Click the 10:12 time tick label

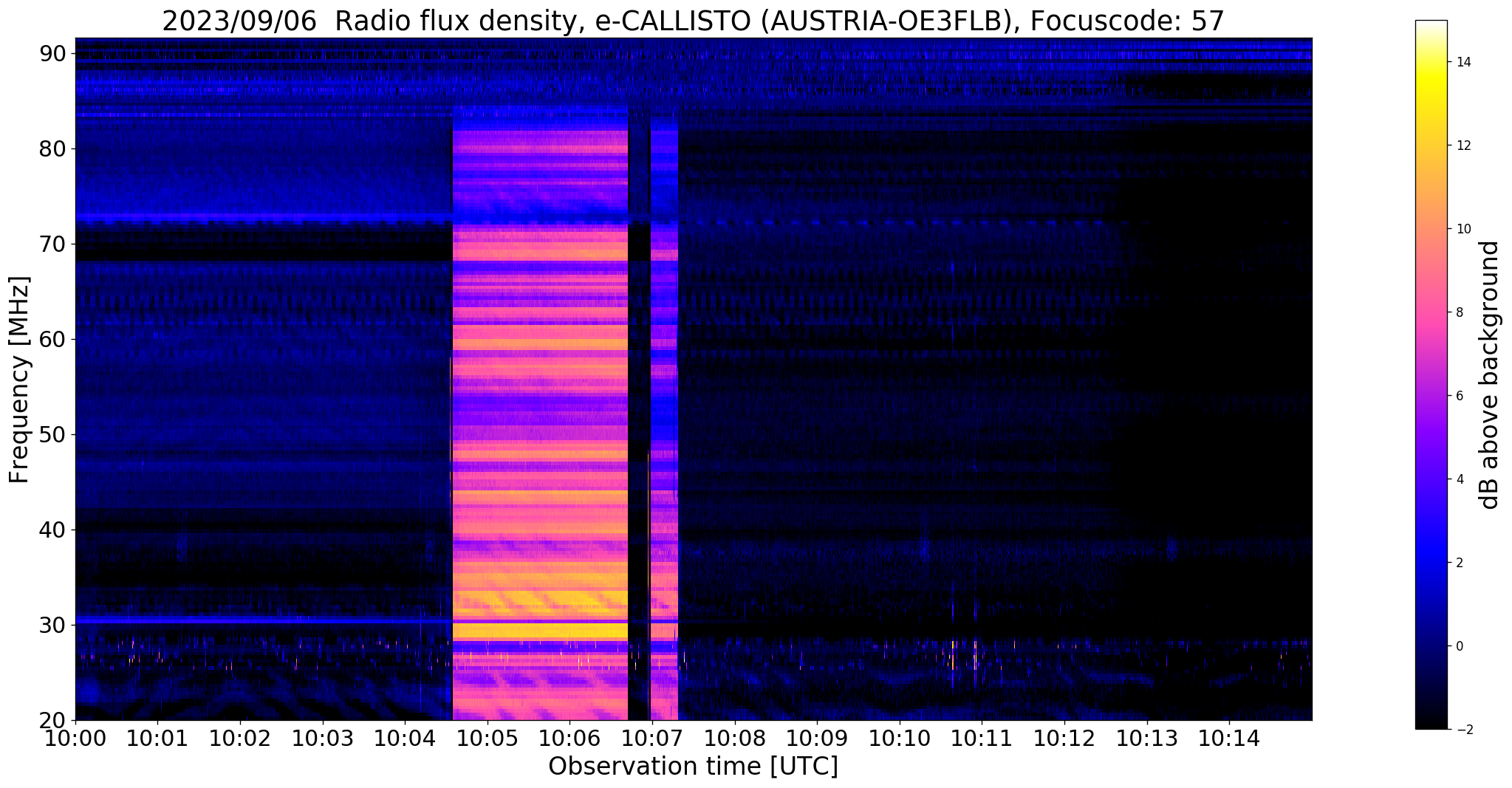1064,738
